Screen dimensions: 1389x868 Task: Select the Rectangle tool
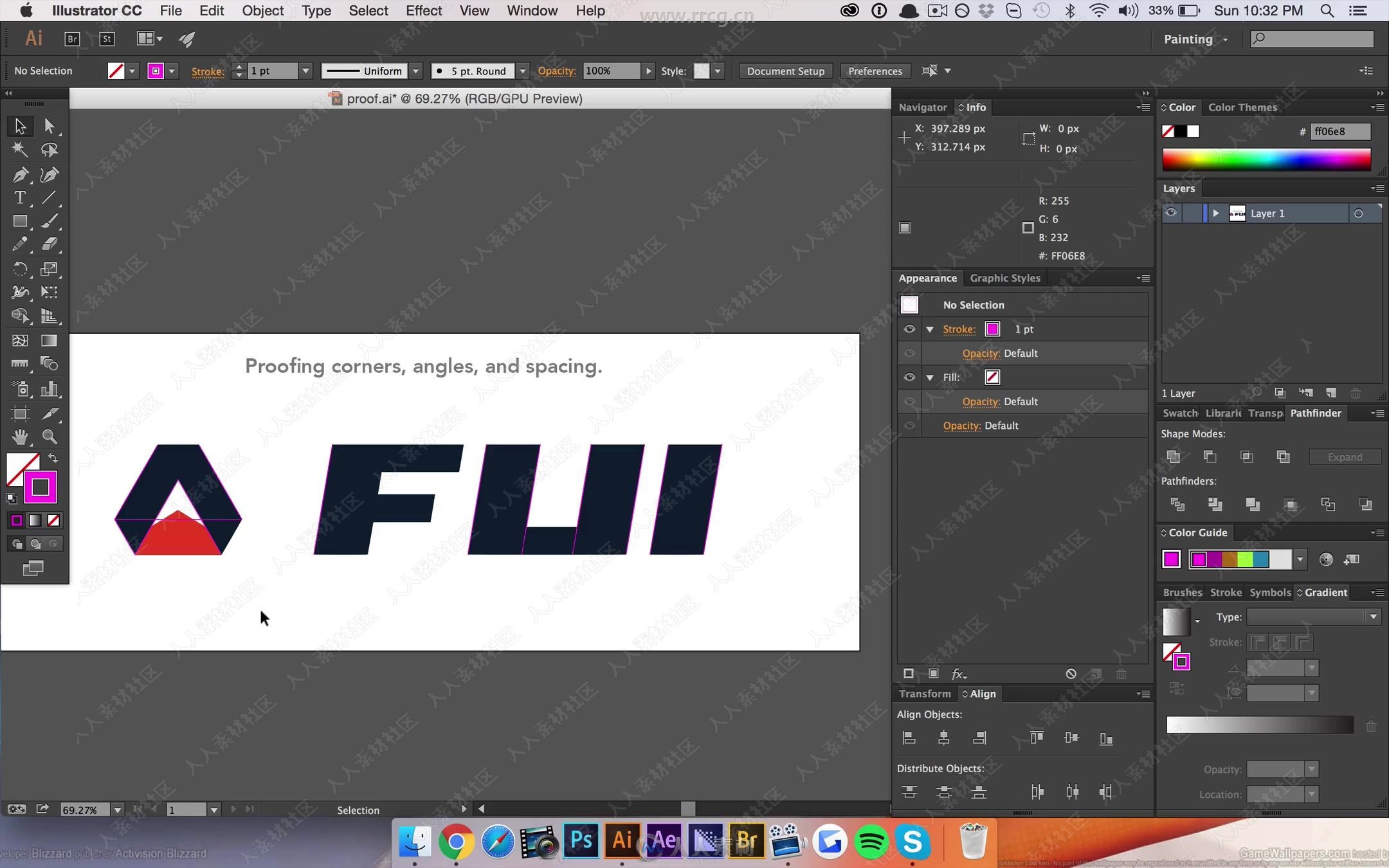(x=20, y=221)
